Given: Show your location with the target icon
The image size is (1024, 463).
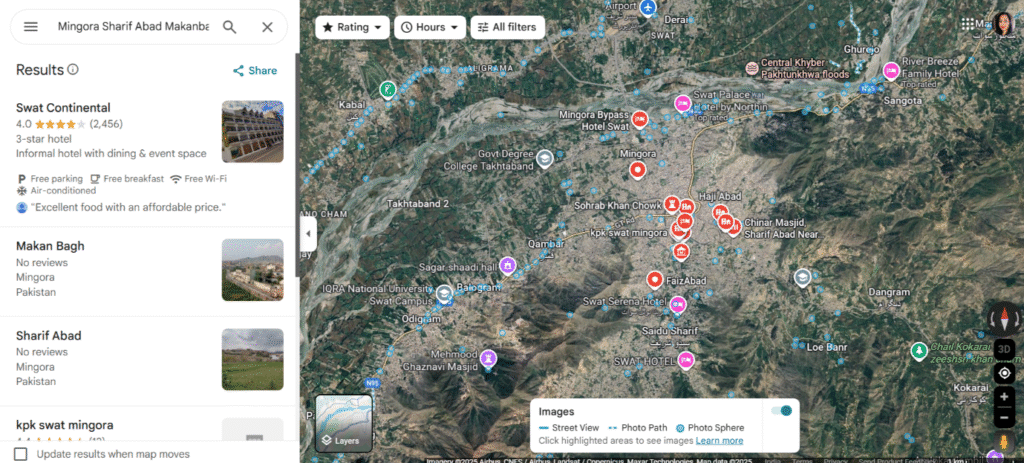Looking at the screenshot, I should point(1004,373).
